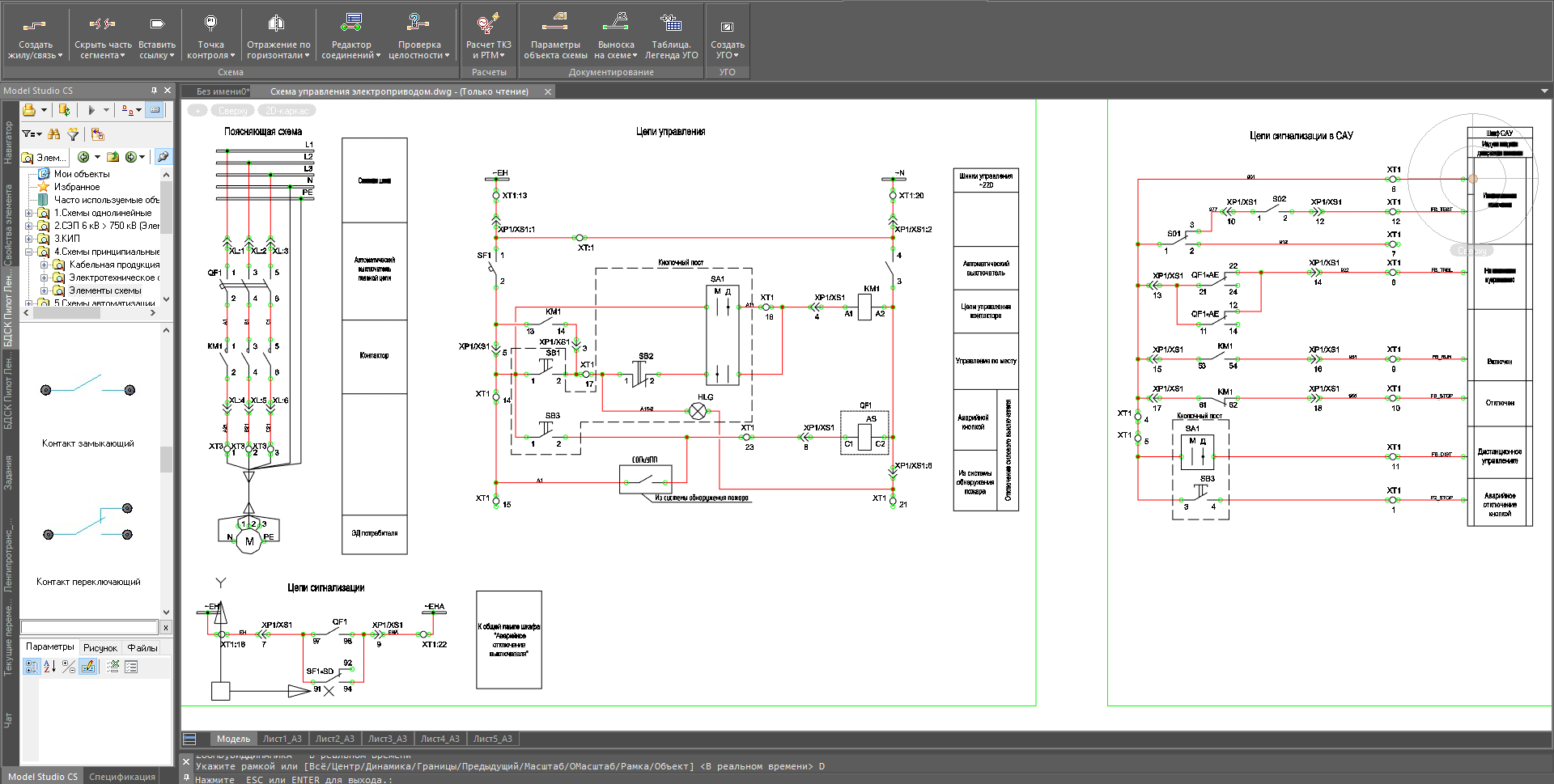Click database sync icon in panel toolbar
The image size is (1554, 784).
click(65, 110)
